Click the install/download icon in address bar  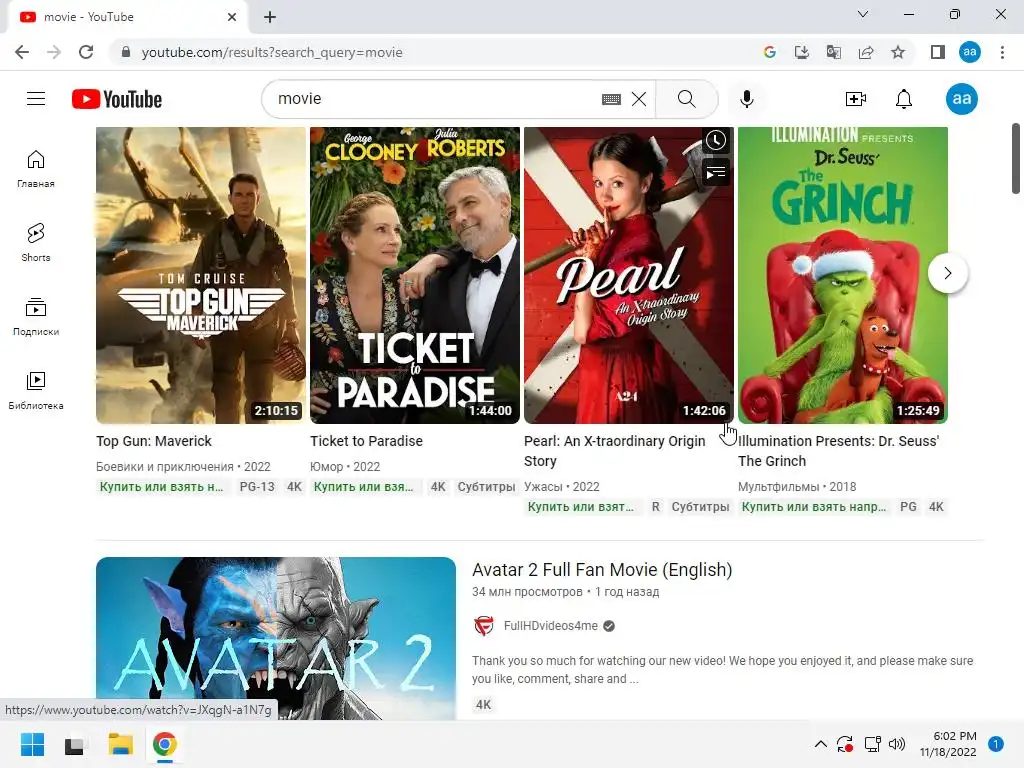click(x=801, y=52)
